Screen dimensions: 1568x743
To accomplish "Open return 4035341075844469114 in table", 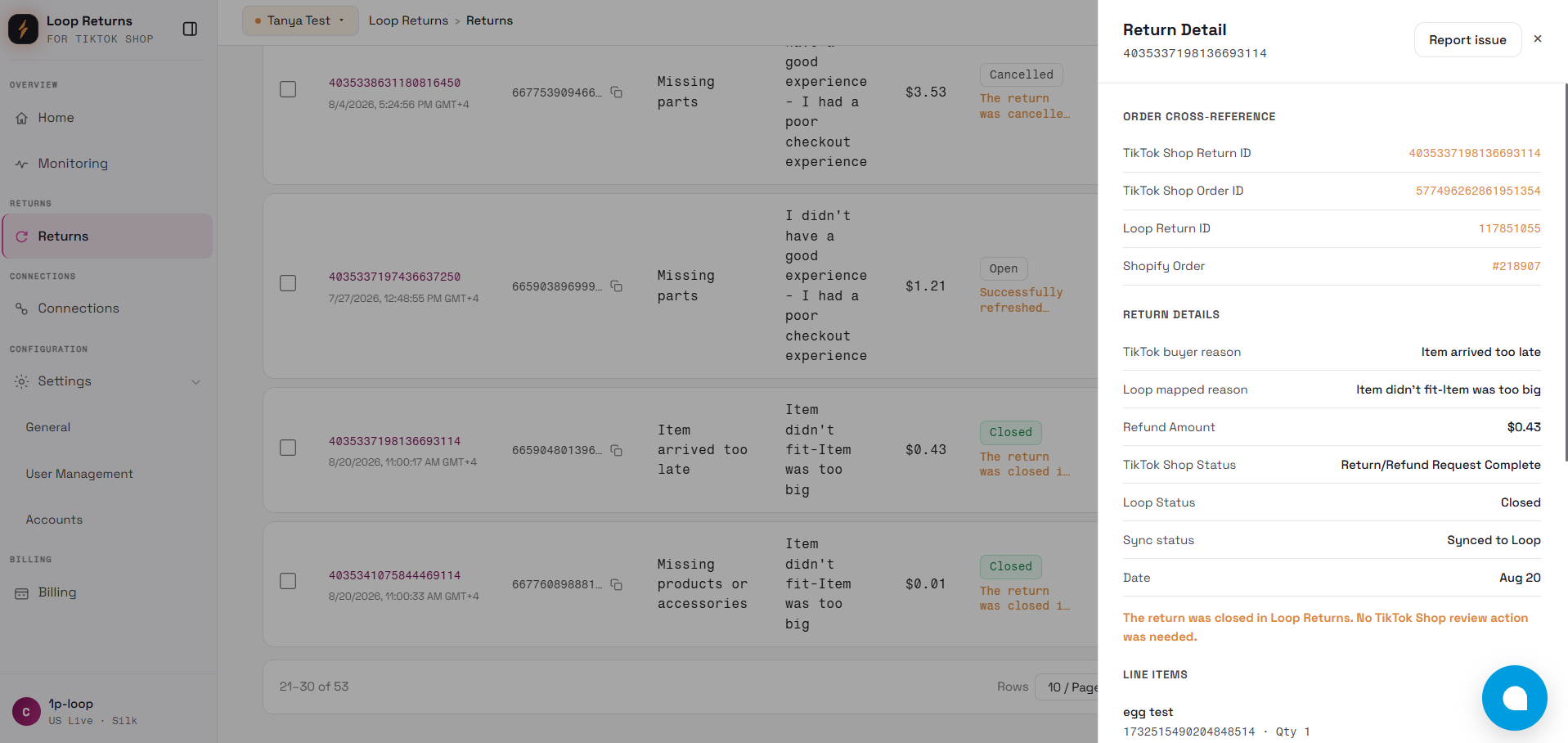I will (394, 575).
